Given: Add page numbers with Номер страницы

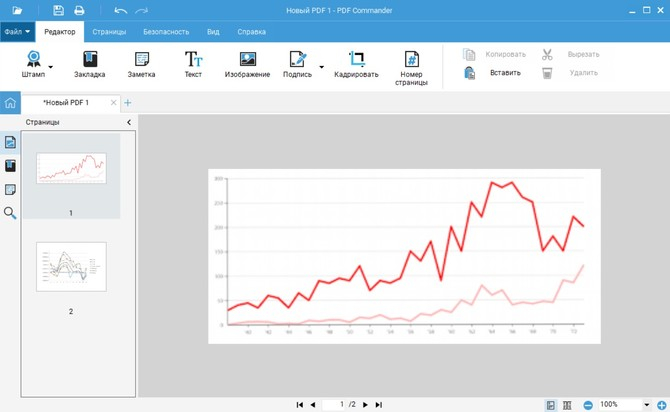Looking at the screenshot, I should (x=411, y=68).
